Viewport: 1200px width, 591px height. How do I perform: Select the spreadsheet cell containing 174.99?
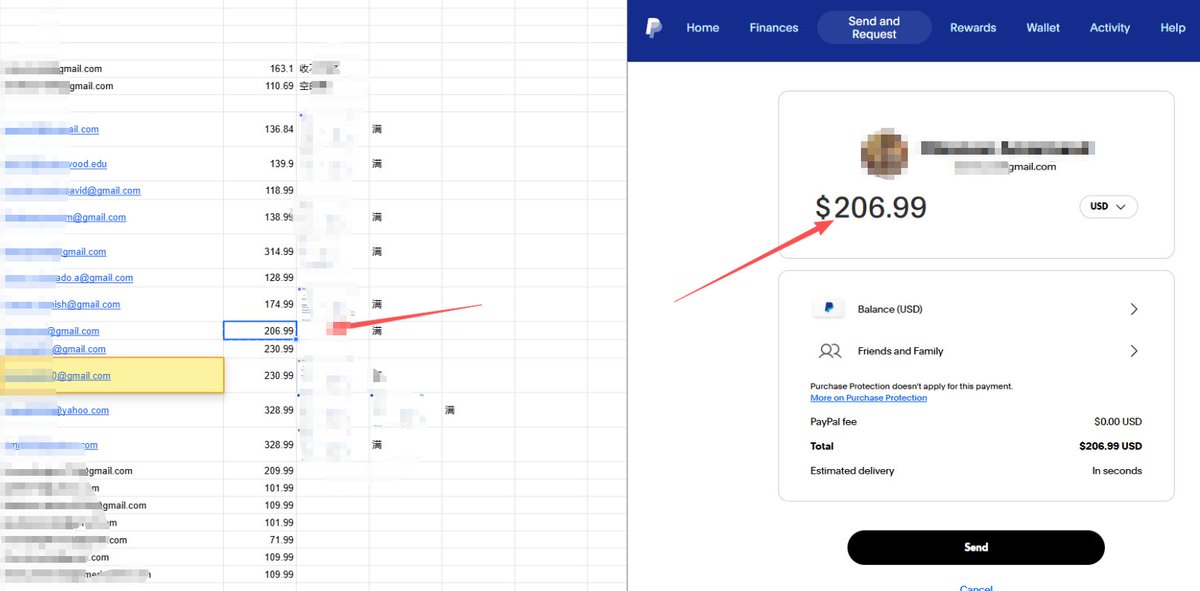pos(260,304)
